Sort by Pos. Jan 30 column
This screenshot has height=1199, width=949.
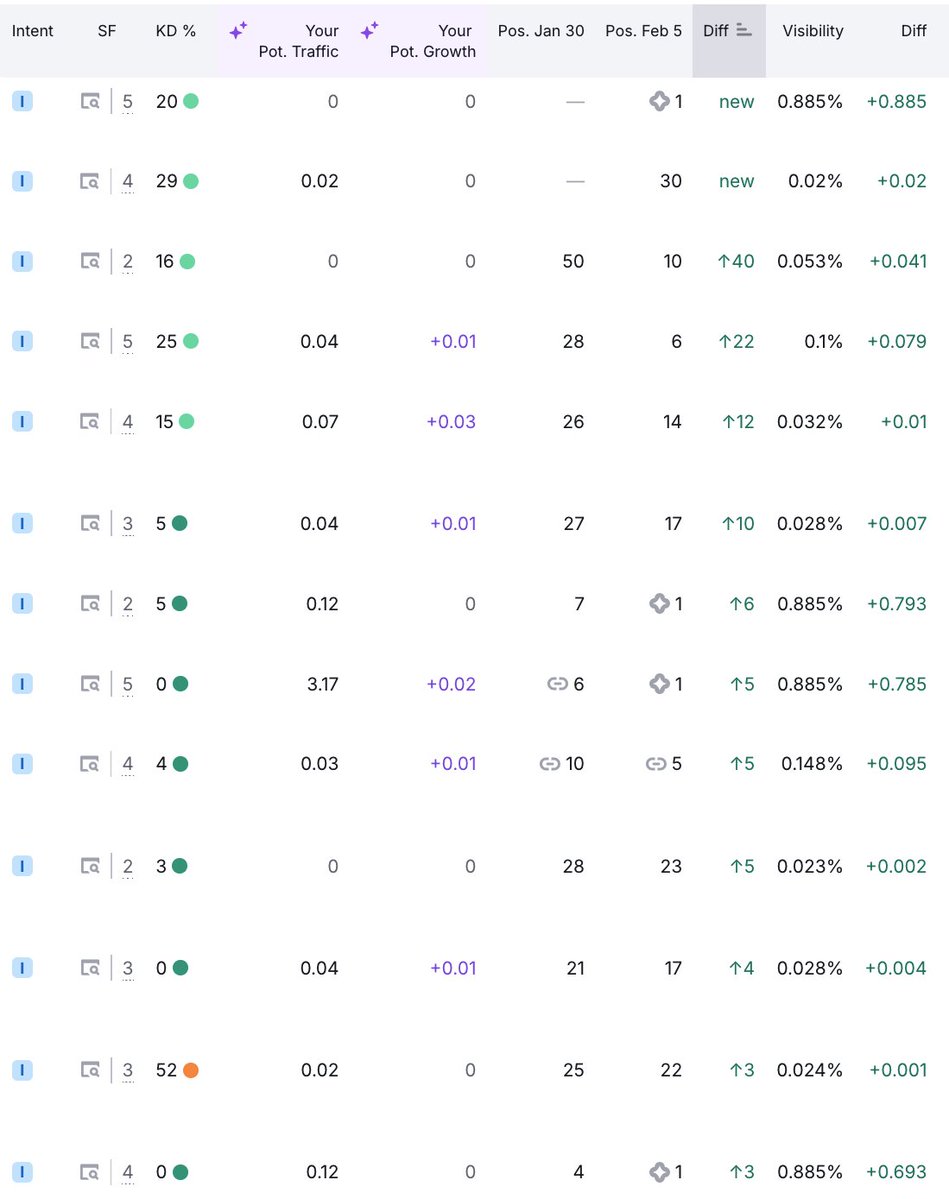click(541, 31)
